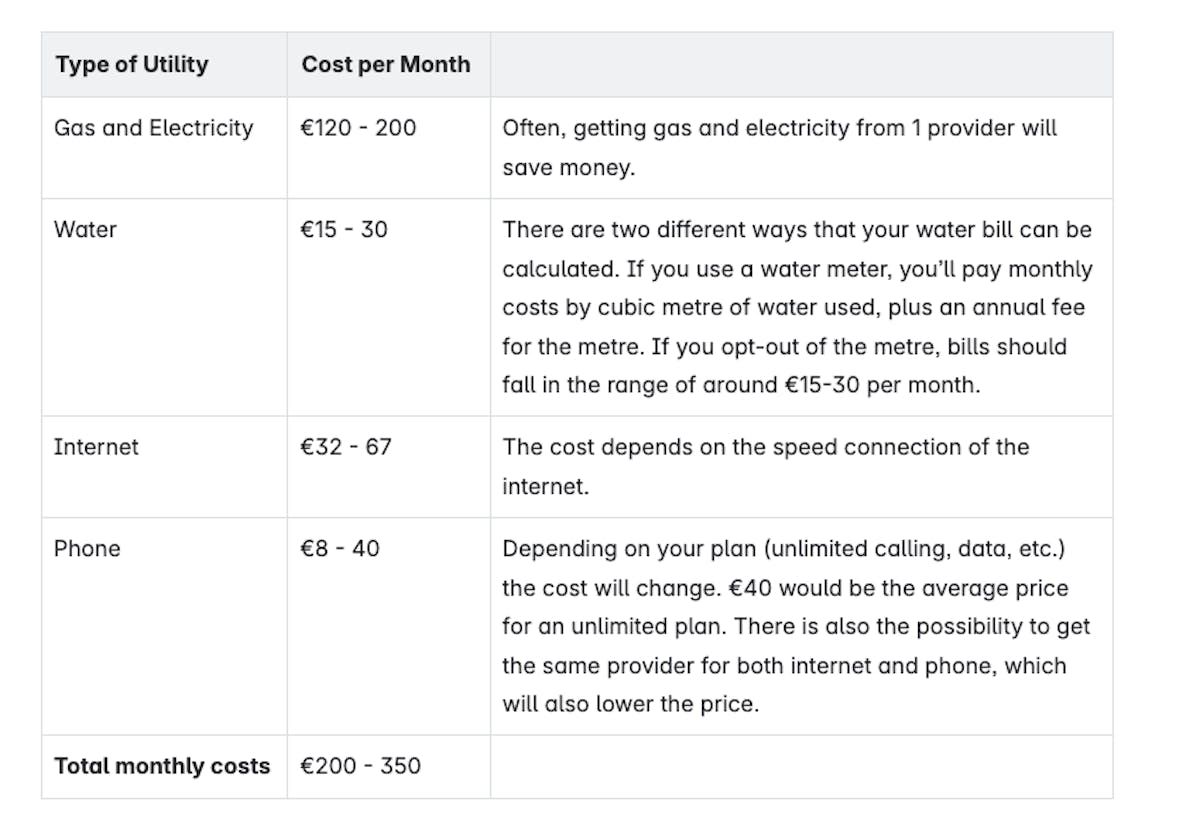
Task: Click the 'Type of Utility' column header
Action: (x=132, y=65)
